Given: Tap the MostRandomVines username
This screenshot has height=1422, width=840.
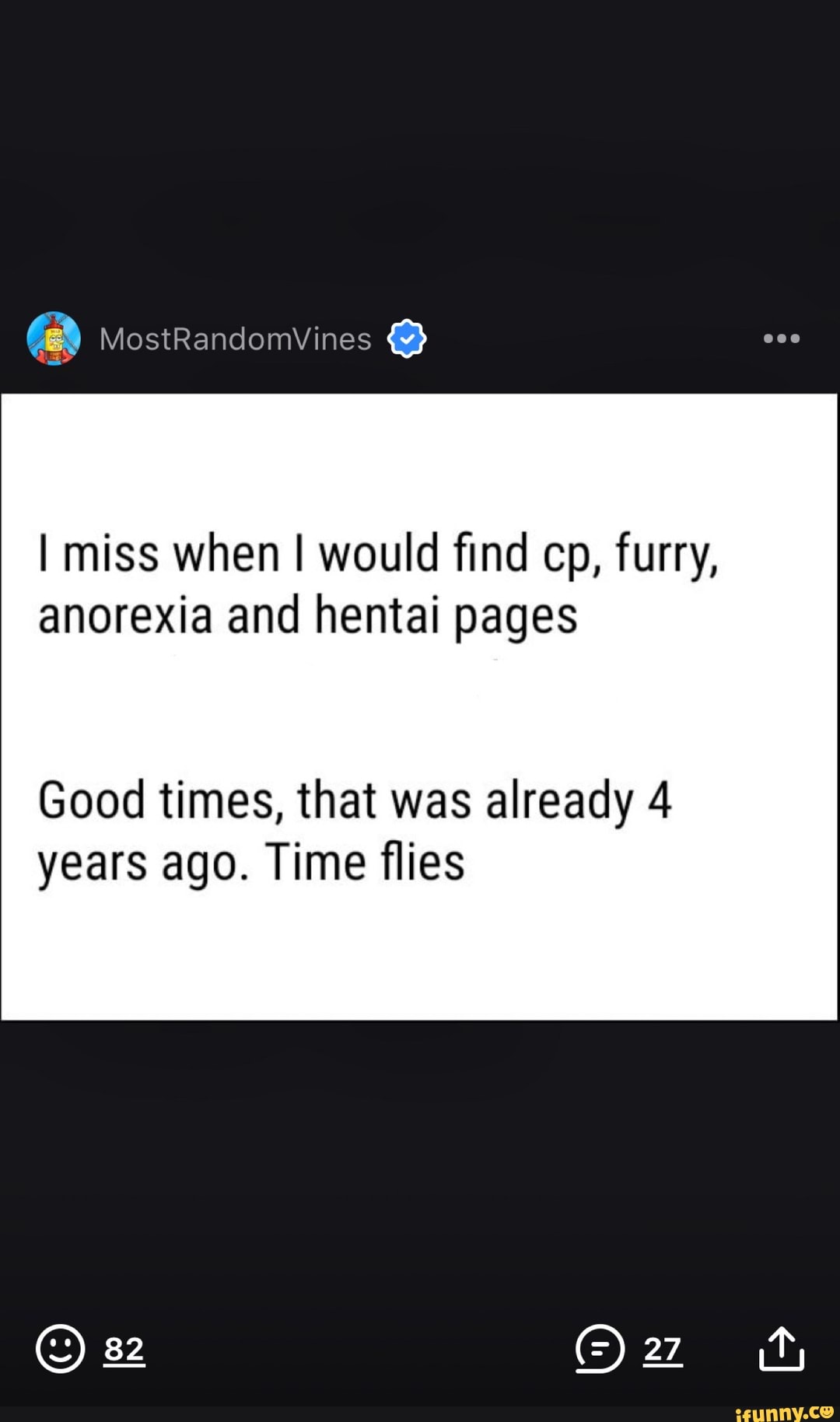Looking at the screenshot, I should 235,339.
